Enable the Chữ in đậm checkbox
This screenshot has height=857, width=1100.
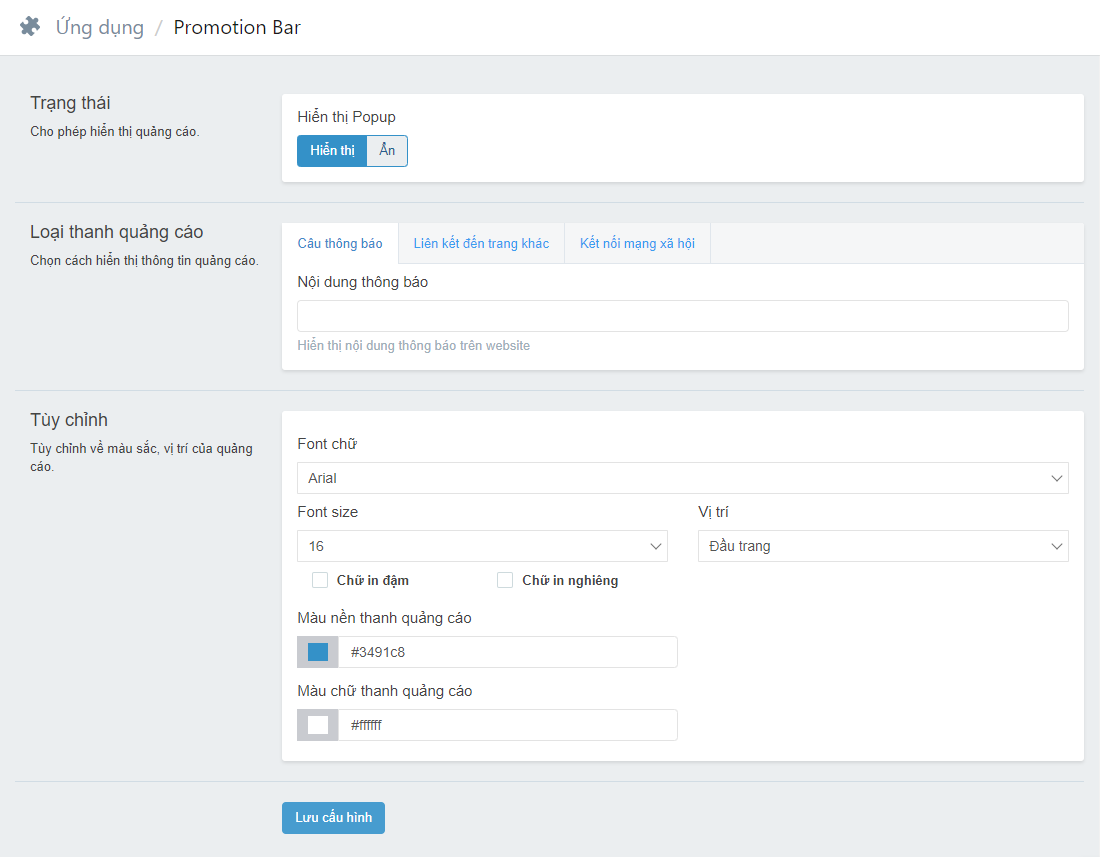point(320,580)
